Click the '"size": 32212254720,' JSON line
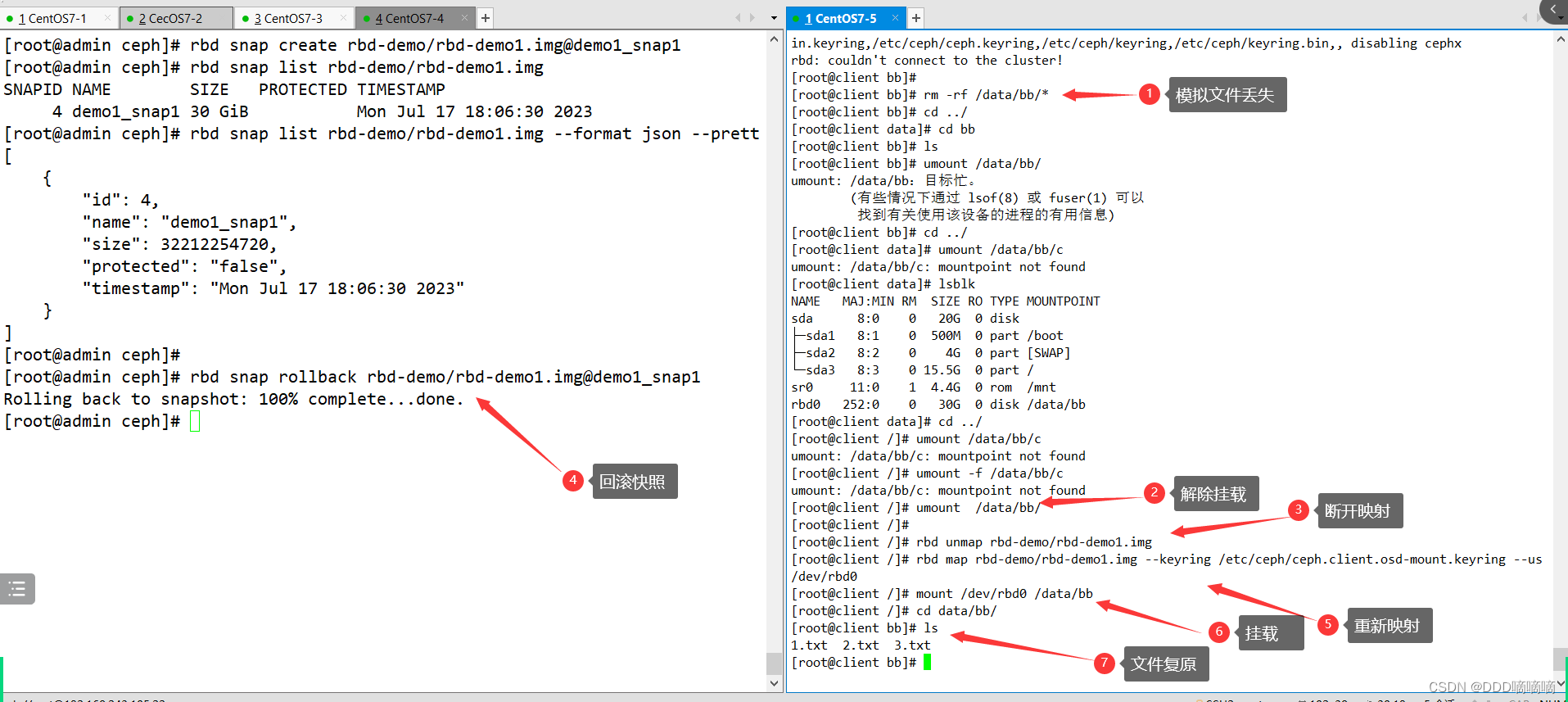 pos(179,244)
